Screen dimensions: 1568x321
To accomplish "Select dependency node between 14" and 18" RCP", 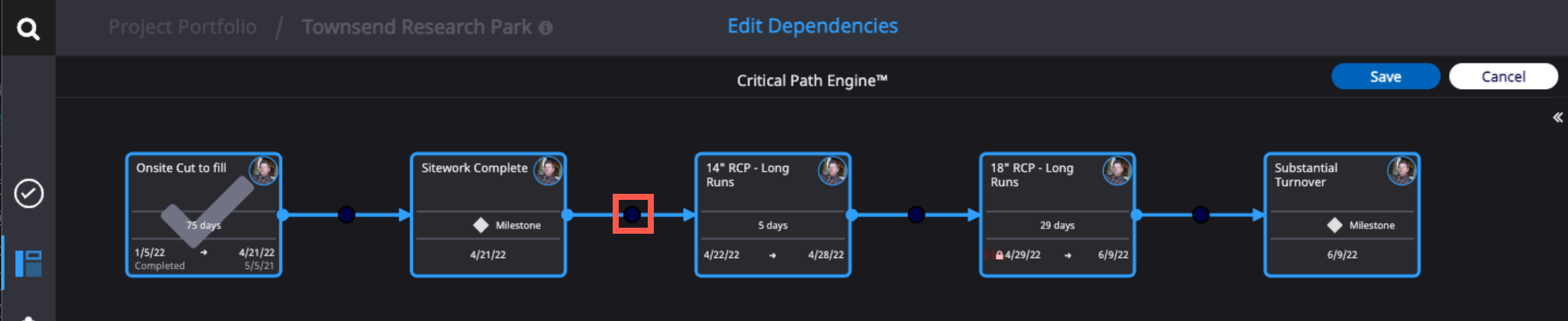I will tap(916, 214).
